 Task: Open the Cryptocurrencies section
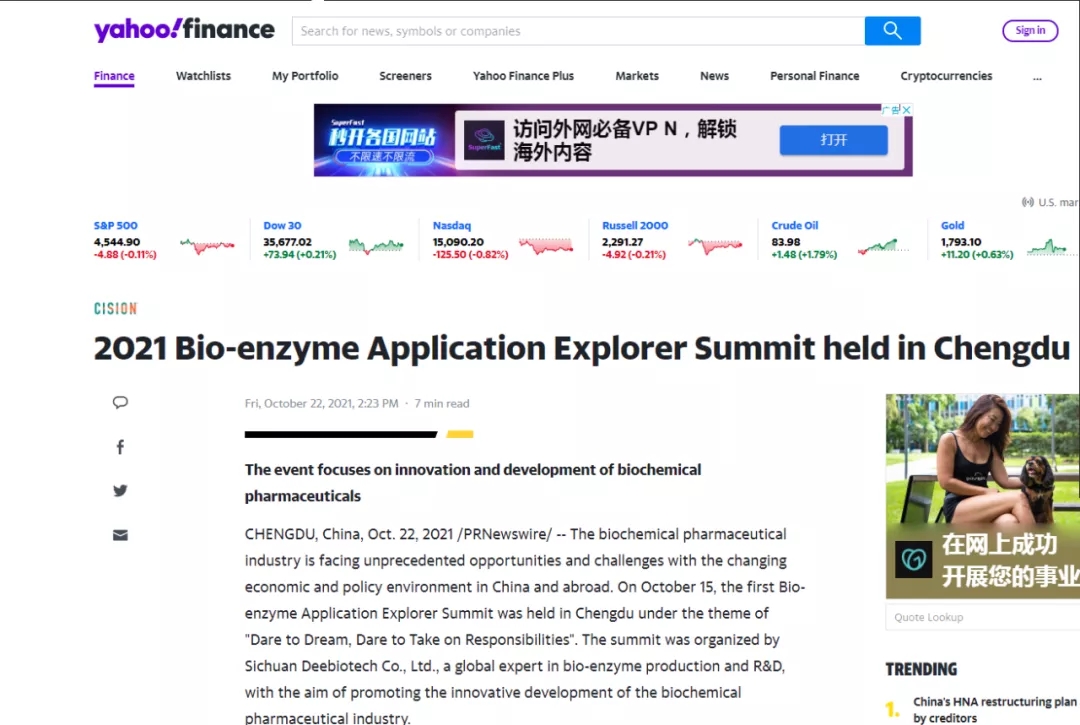pyautogui.click(x=946, y=76)
